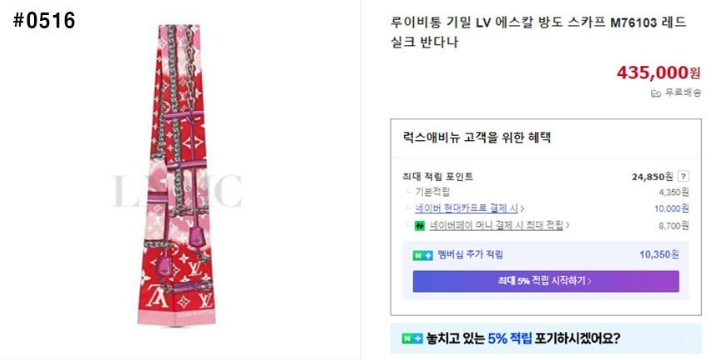The image size is (716, 360).
Task: Click the N+ badge in the 5% 적립 banner
Action: coord(412,339)
